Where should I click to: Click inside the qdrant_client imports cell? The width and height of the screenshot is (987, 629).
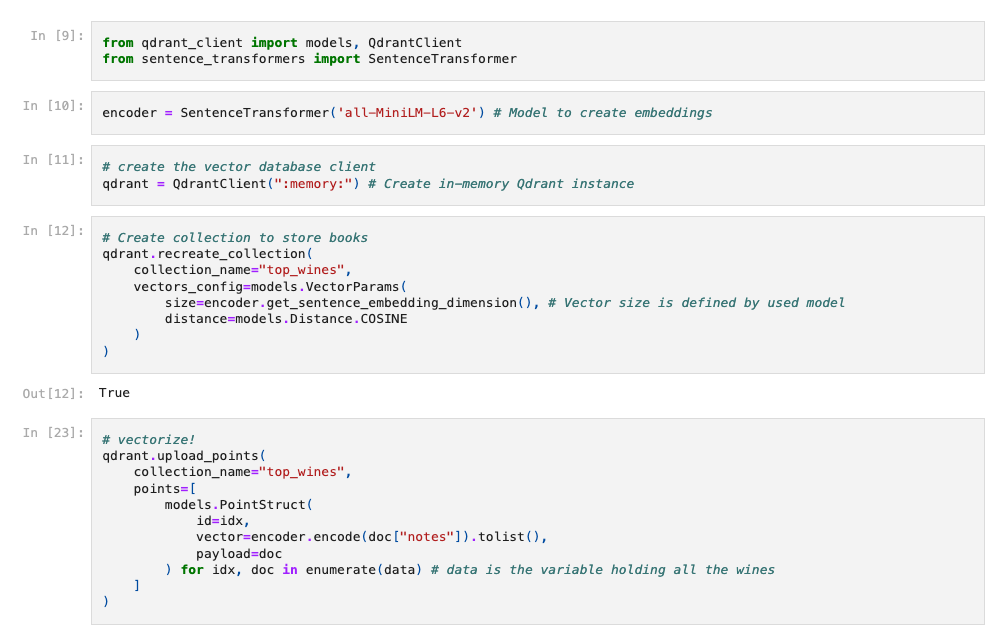tap(540, 51)
